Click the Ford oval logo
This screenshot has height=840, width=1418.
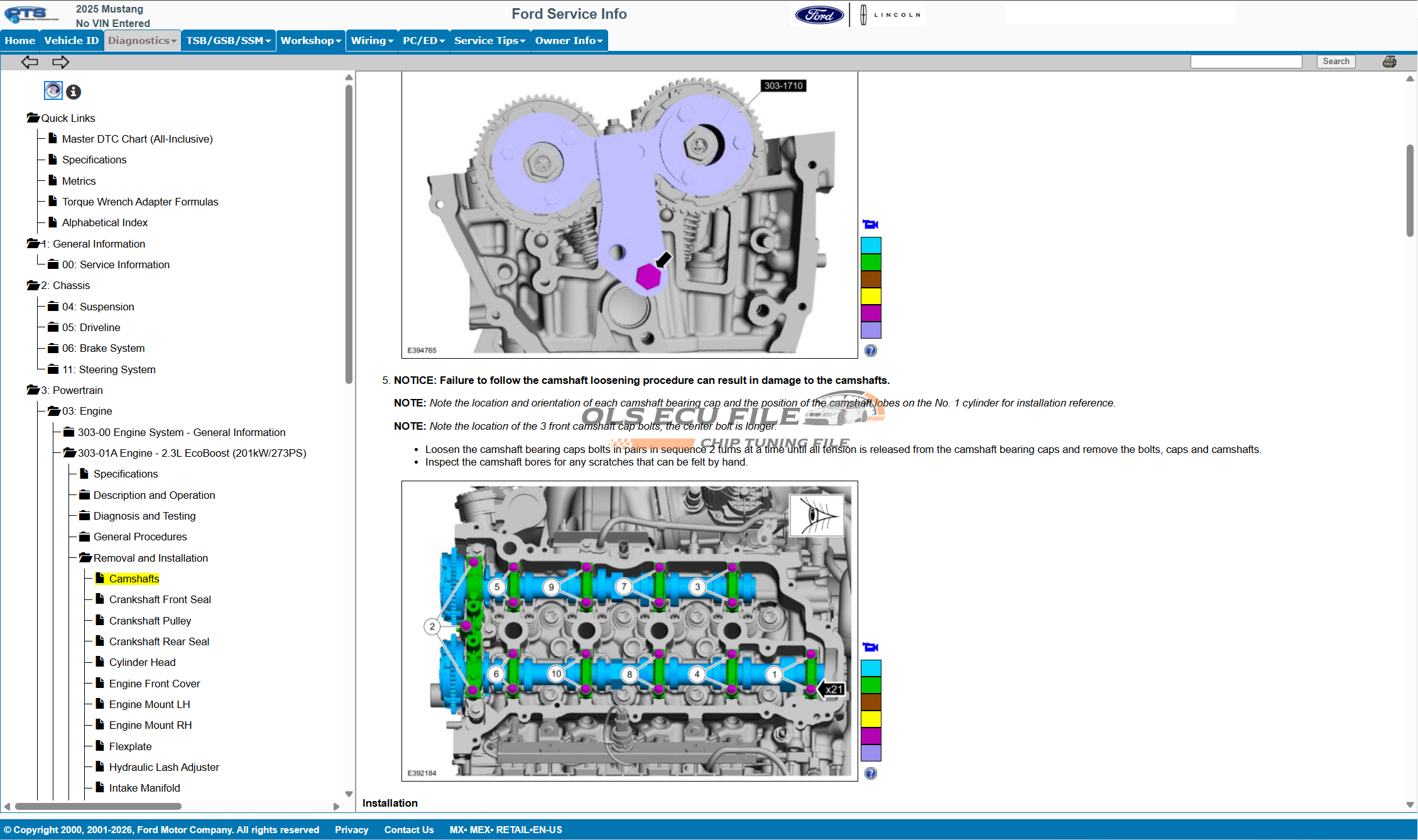(819, 14)
